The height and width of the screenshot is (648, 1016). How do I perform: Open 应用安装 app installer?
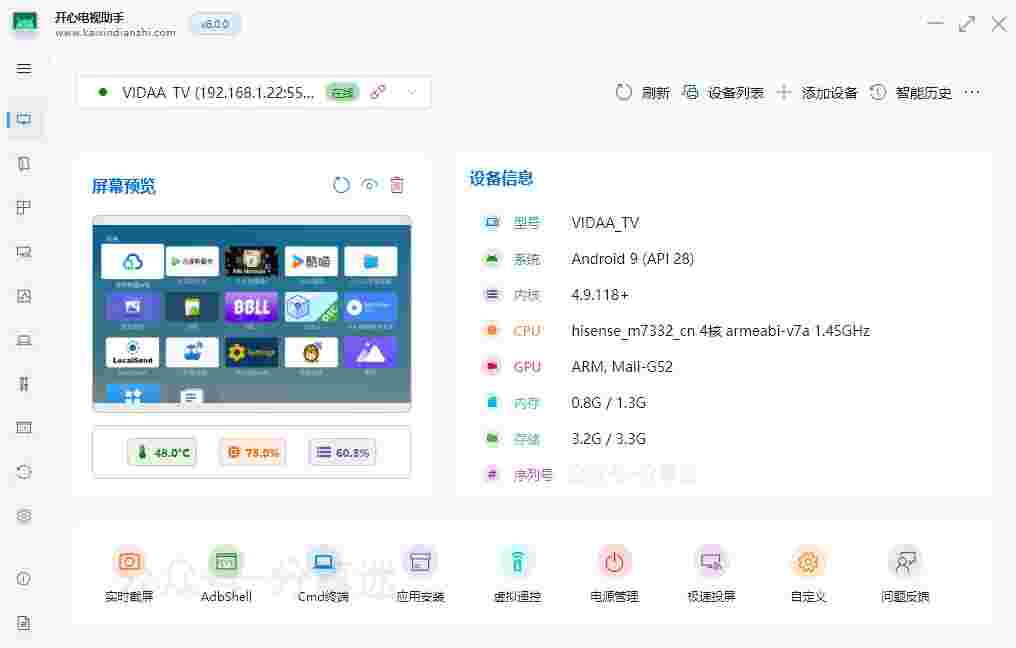coord(420,563)
